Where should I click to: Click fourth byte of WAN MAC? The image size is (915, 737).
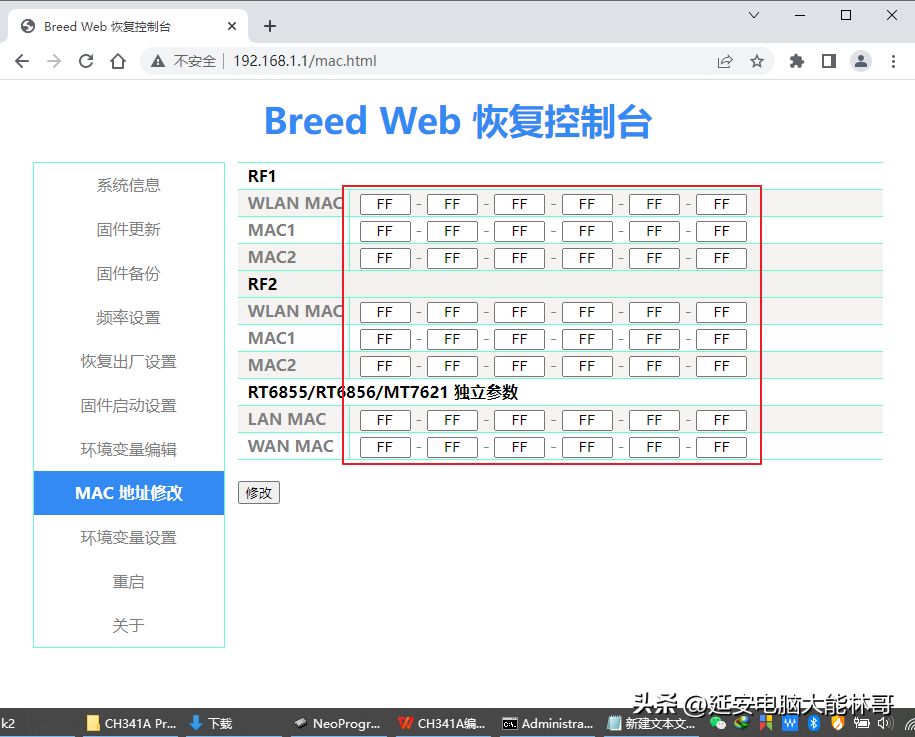(587, 447)
